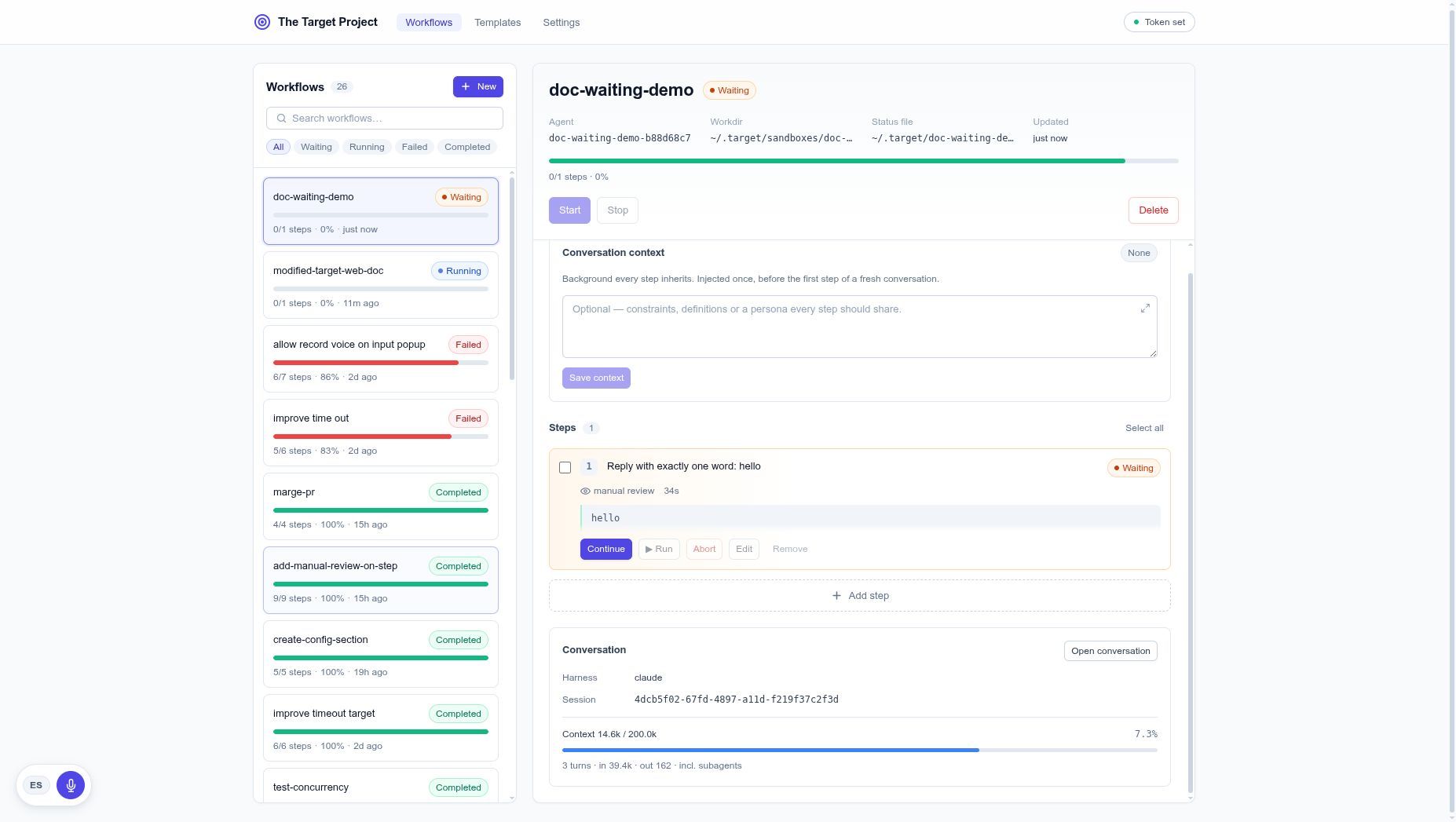This screenshot has width=1456, height=822.
Task: Click the Search workflows input field
Action: coord(385,119)
